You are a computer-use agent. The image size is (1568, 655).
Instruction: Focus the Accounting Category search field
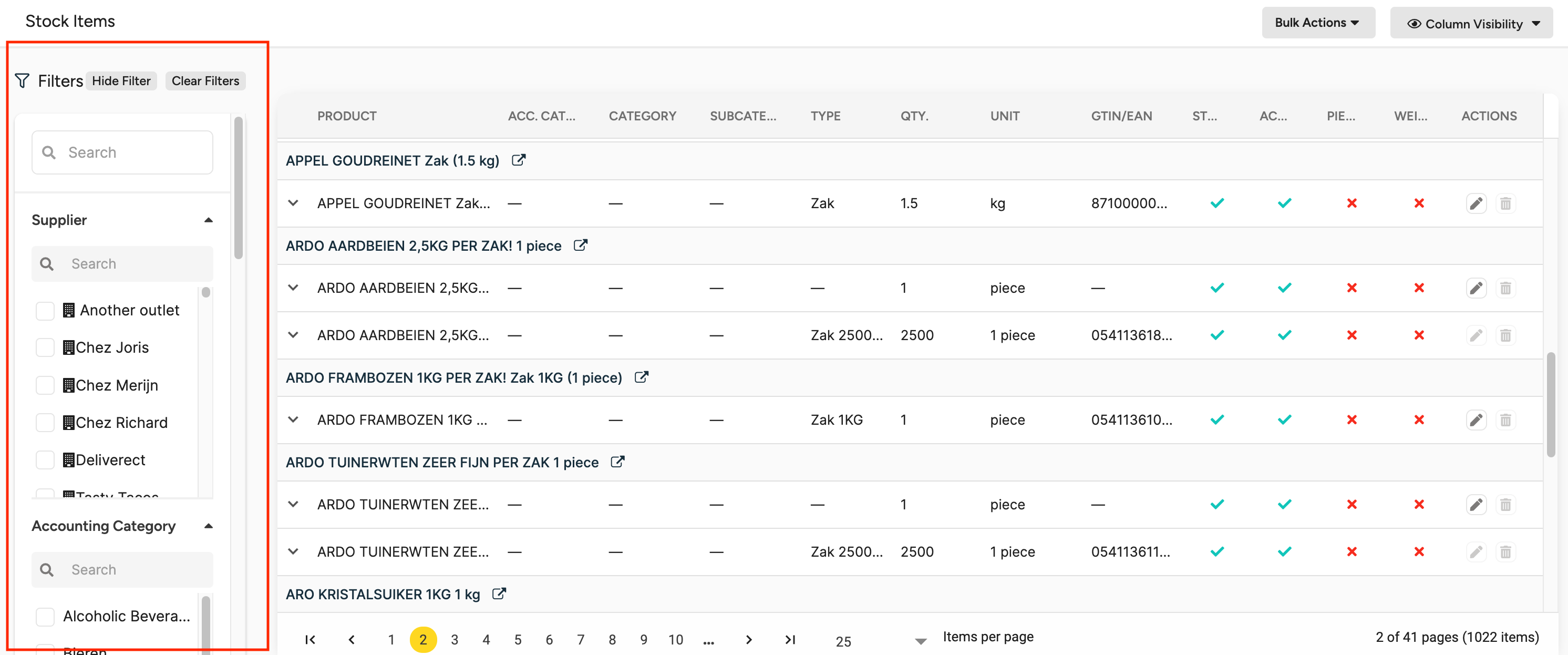122,570
